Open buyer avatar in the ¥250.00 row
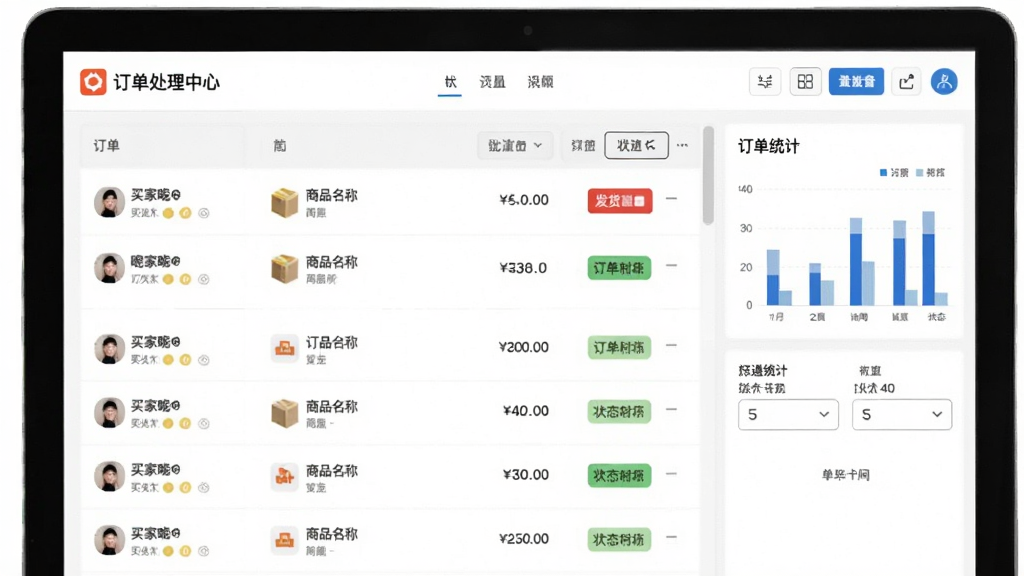This screenshot has width=1024, height=576. click(109, 540)
